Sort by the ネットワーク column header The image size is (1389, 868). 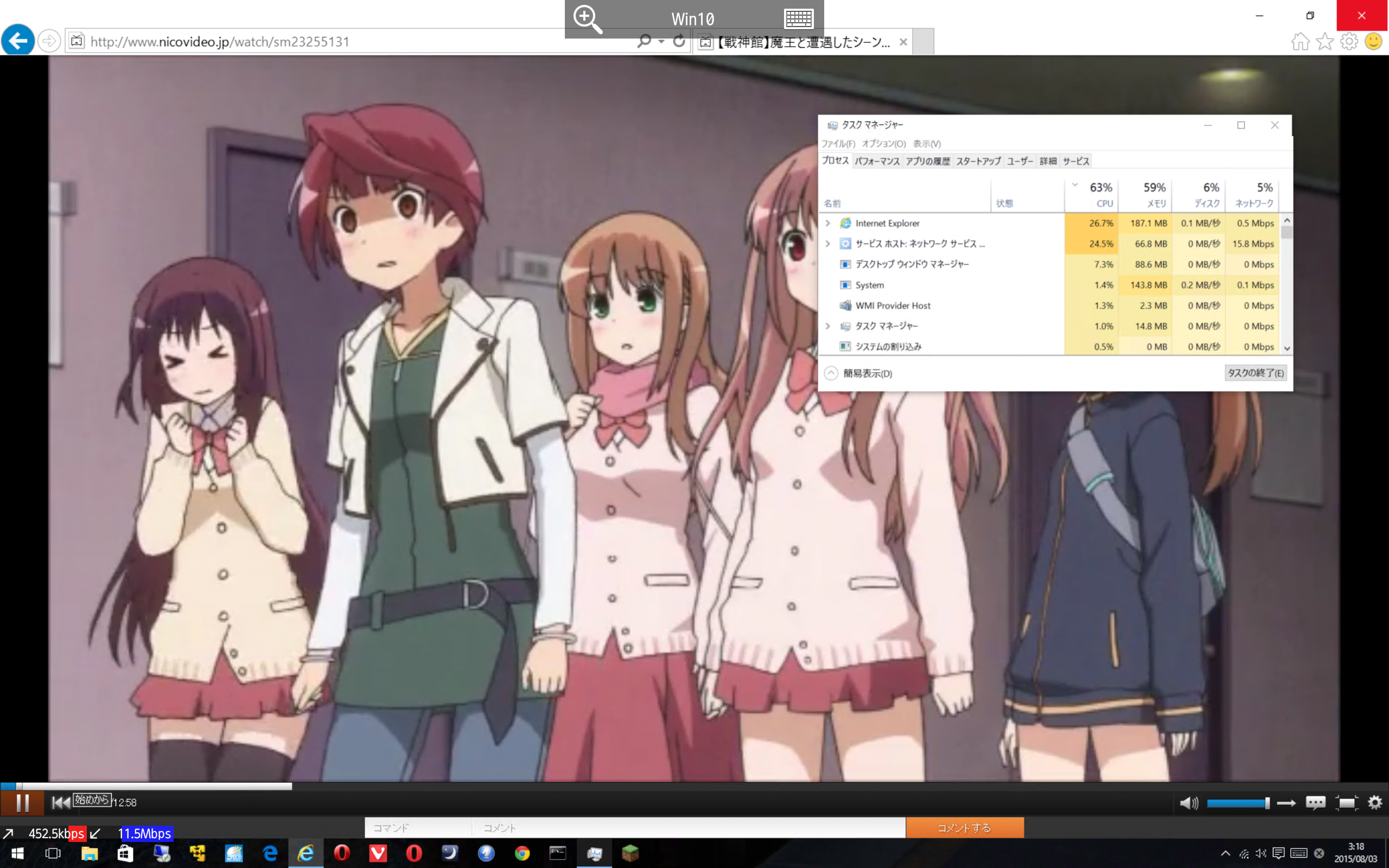(x=1252, y=195)
